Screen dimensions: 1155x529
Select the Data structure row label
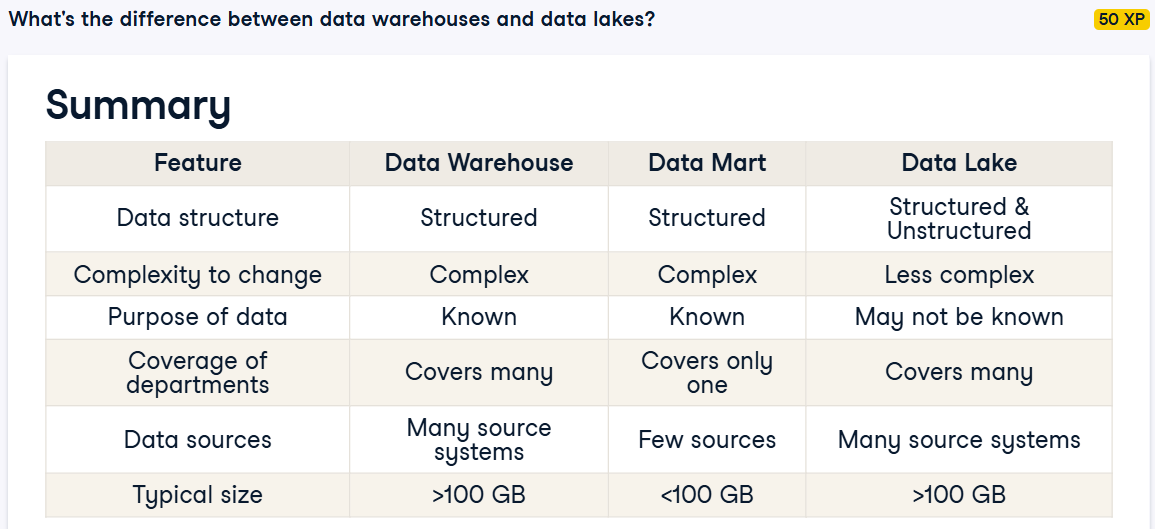pos(197,218)
